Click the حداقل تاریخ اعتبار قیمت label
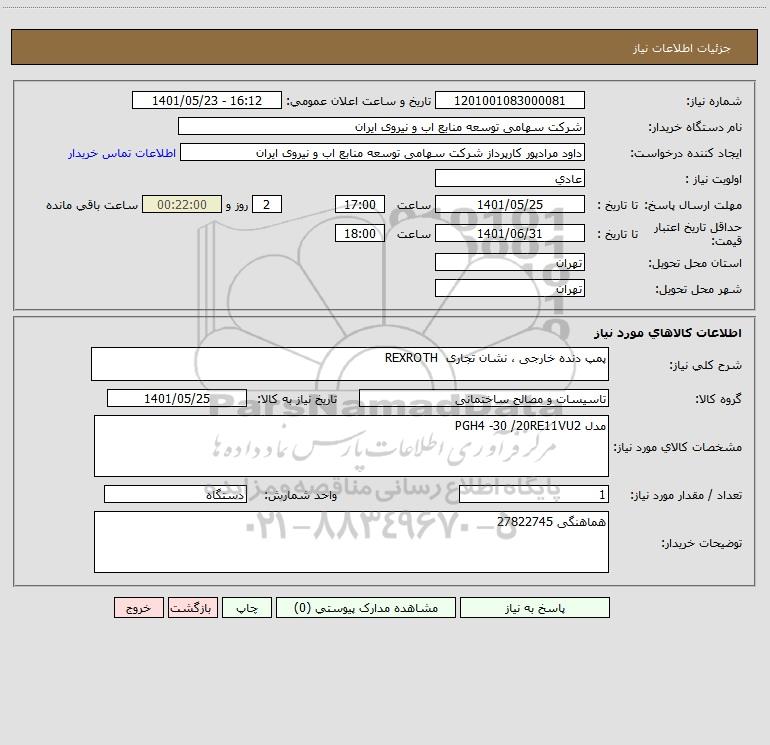The height and width of the screenshot is (745, 770). pos(697,234)
